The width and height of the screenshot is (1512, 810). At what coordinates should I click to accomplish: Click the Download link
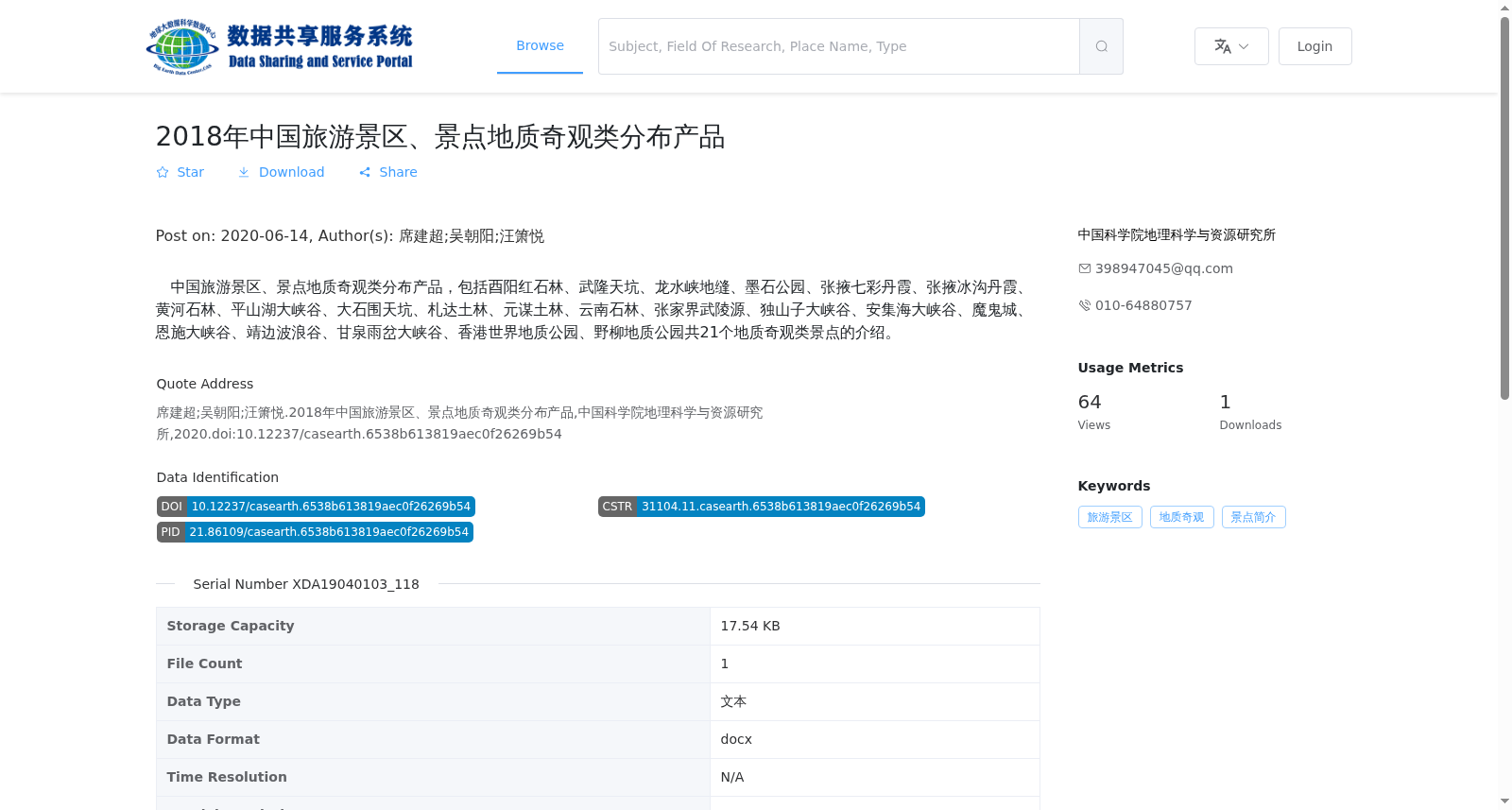pos(281,172)
